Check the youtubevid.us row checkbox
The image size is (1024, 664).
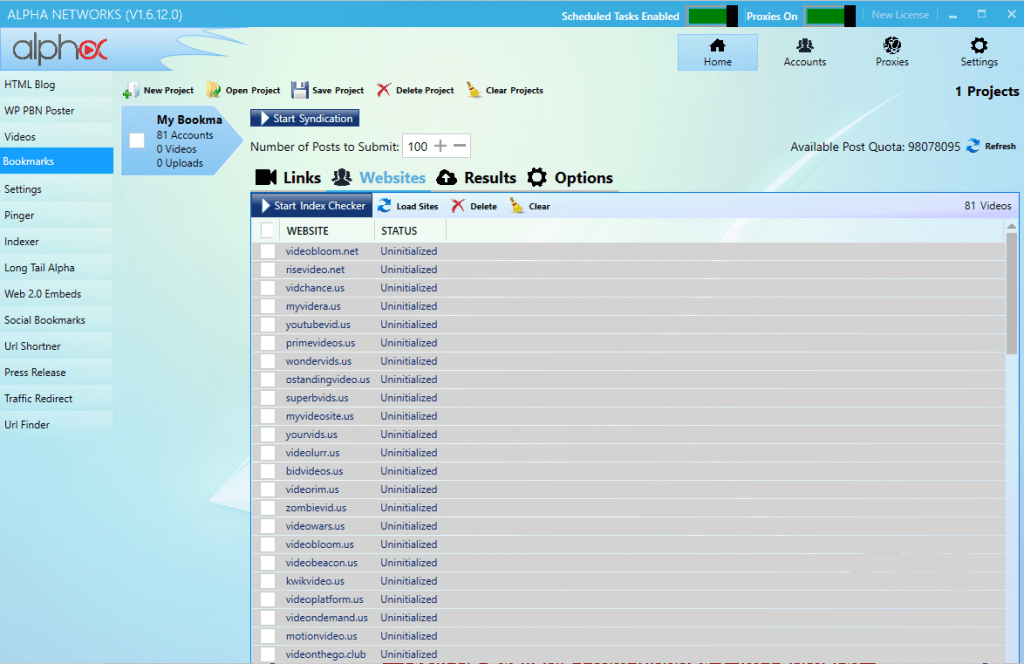[268, 324]
